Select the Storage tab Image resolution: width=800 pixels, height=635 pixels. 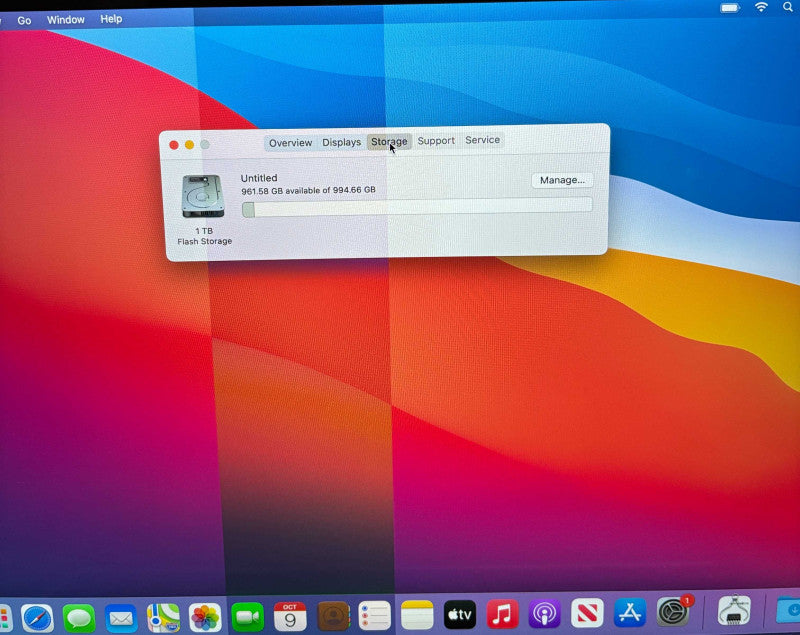(389, 141)
